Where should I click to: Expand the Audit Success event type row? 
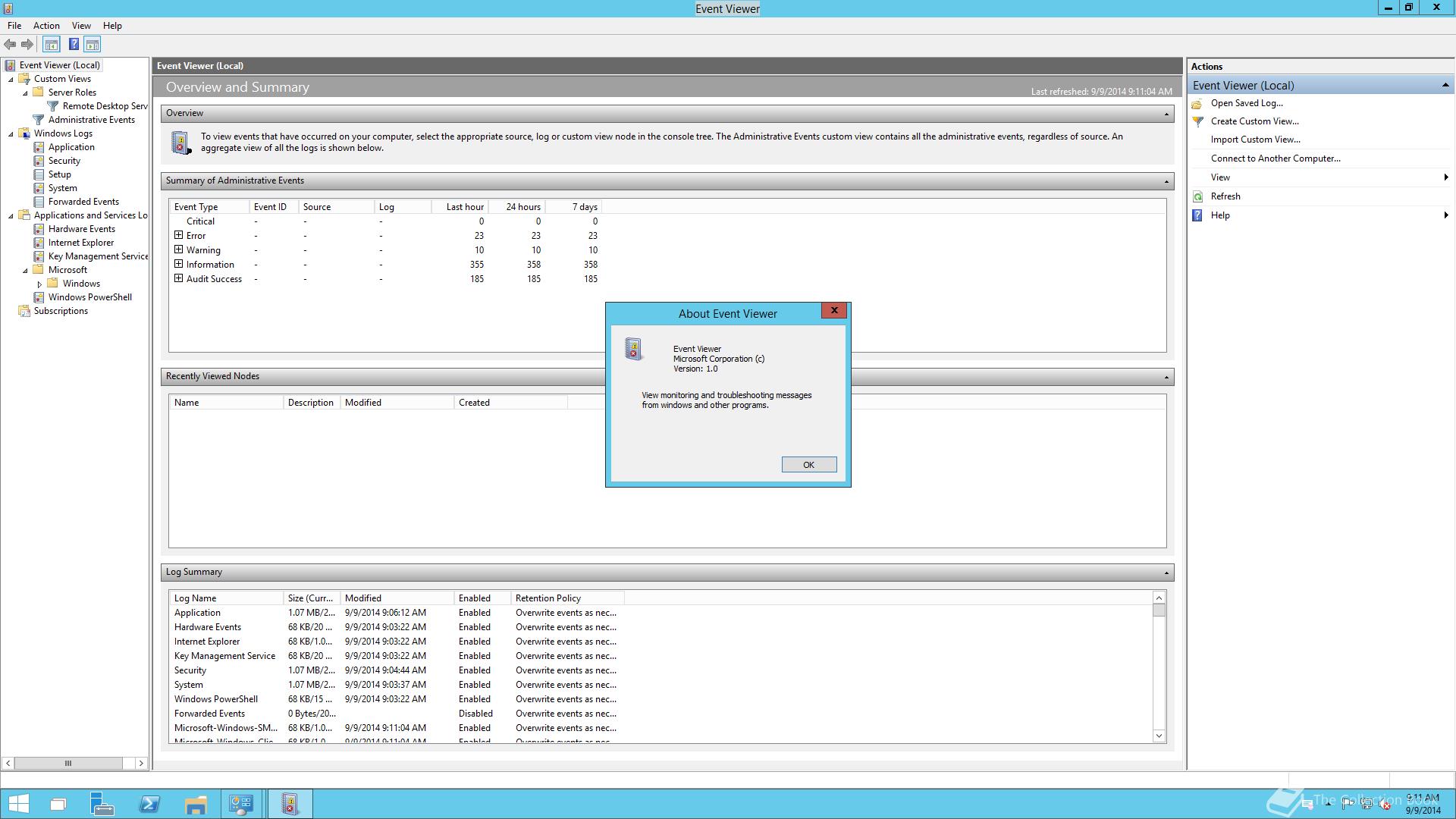(179, 278)
